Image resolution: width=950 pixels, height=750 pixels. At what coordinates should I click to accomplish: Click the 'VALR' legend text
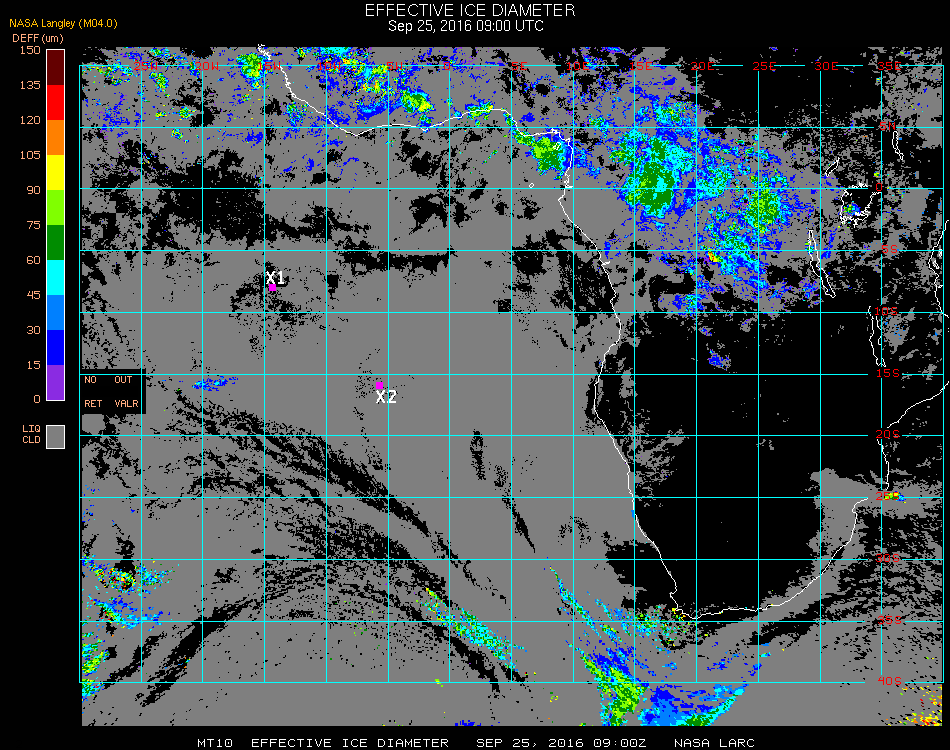126,403
